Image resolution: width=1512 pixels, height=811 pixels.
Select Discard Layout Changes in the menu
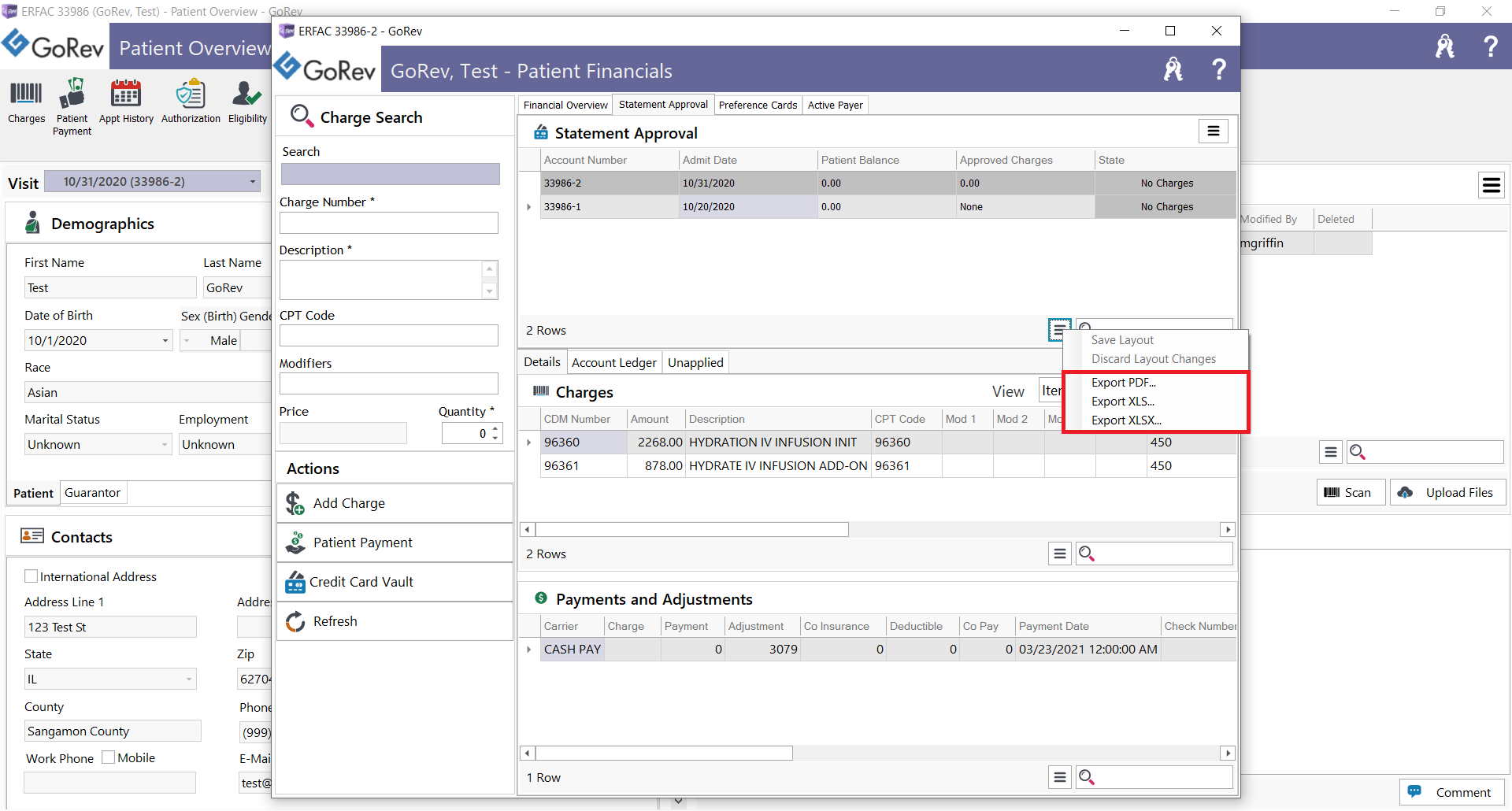[1153, 359]
